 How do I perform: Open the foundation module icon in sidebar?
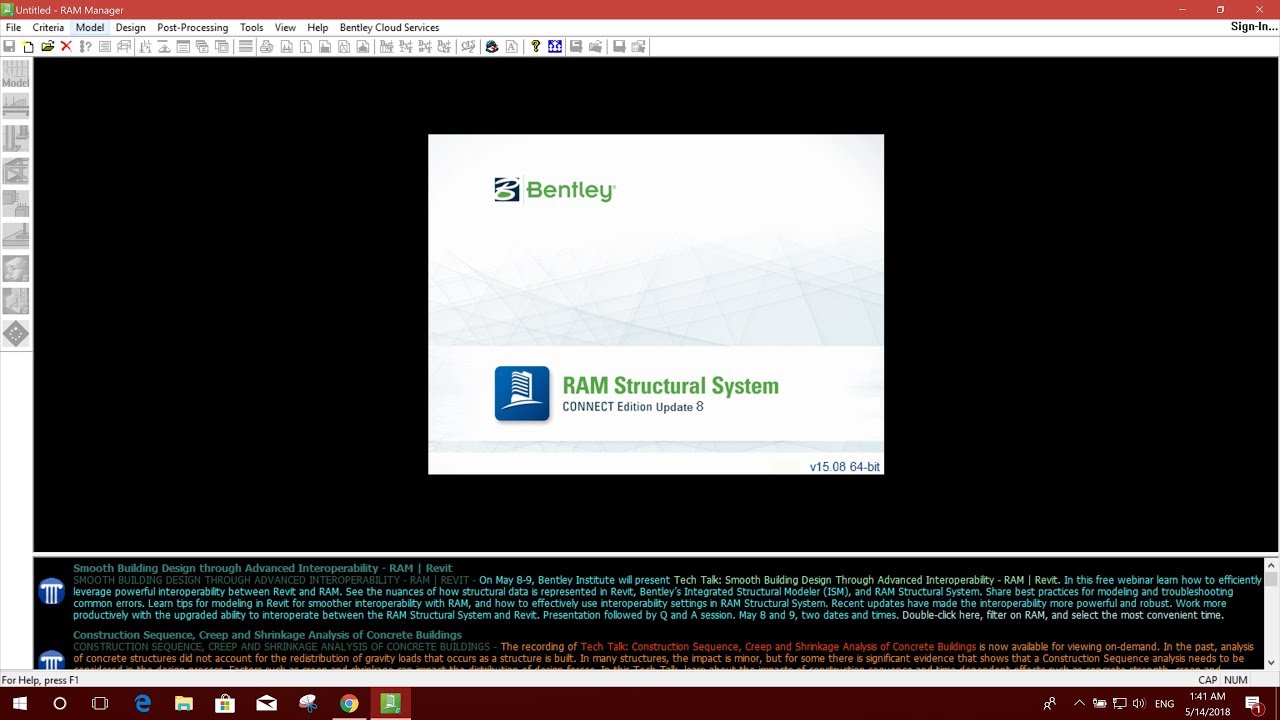pyautogui.click(x=16, y=236)
